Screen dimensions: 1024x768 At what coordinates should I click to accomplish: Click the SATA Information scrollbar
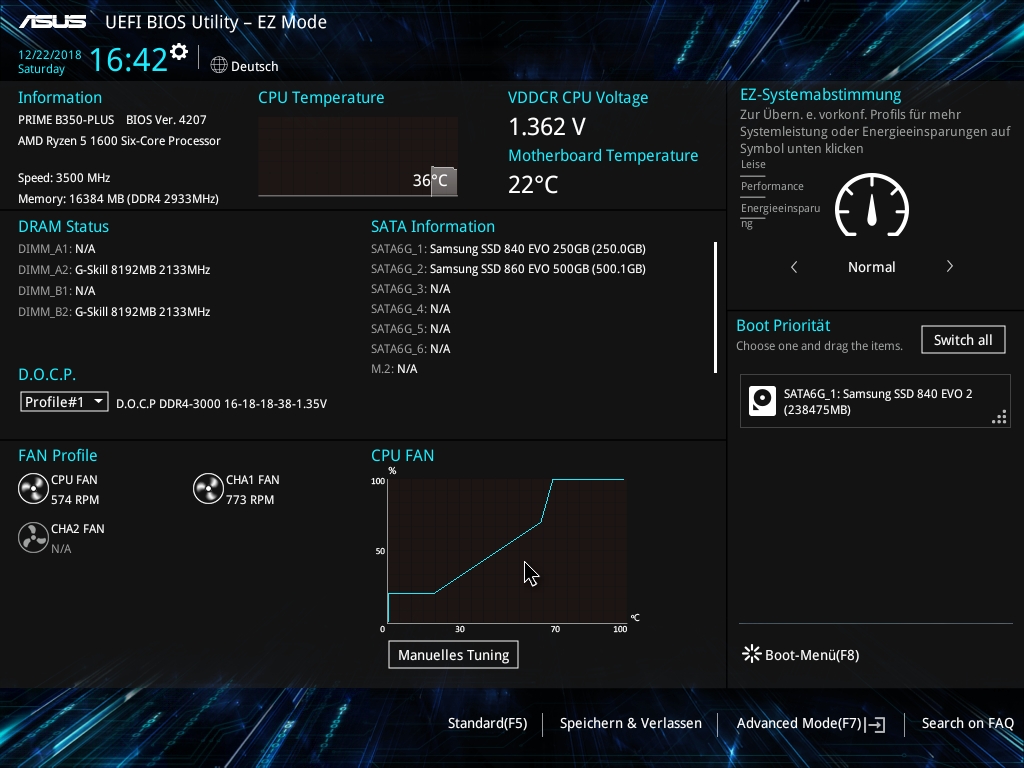pos(716,307)
